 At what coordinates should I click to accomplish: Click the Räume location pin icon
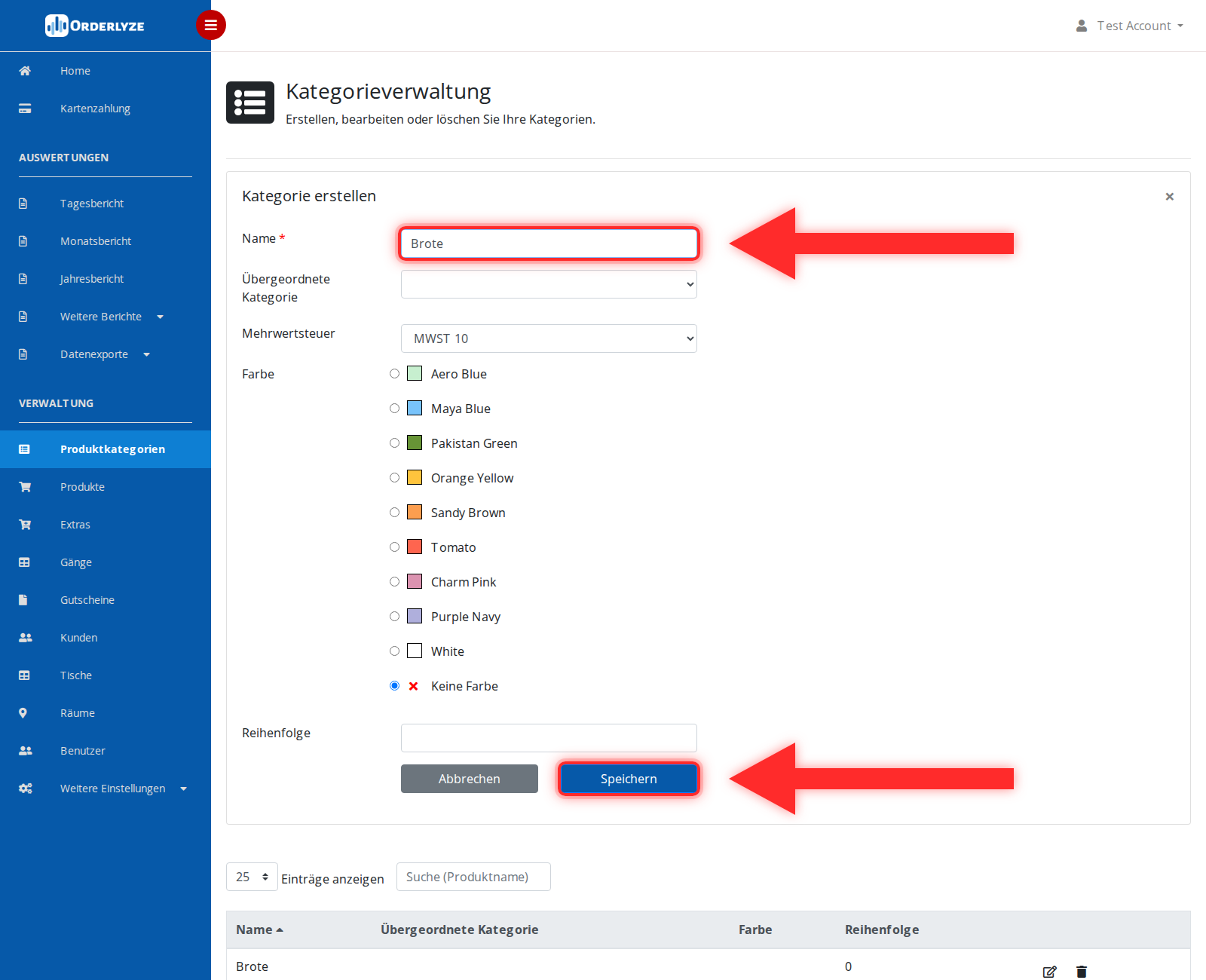(x=23, y=713)
